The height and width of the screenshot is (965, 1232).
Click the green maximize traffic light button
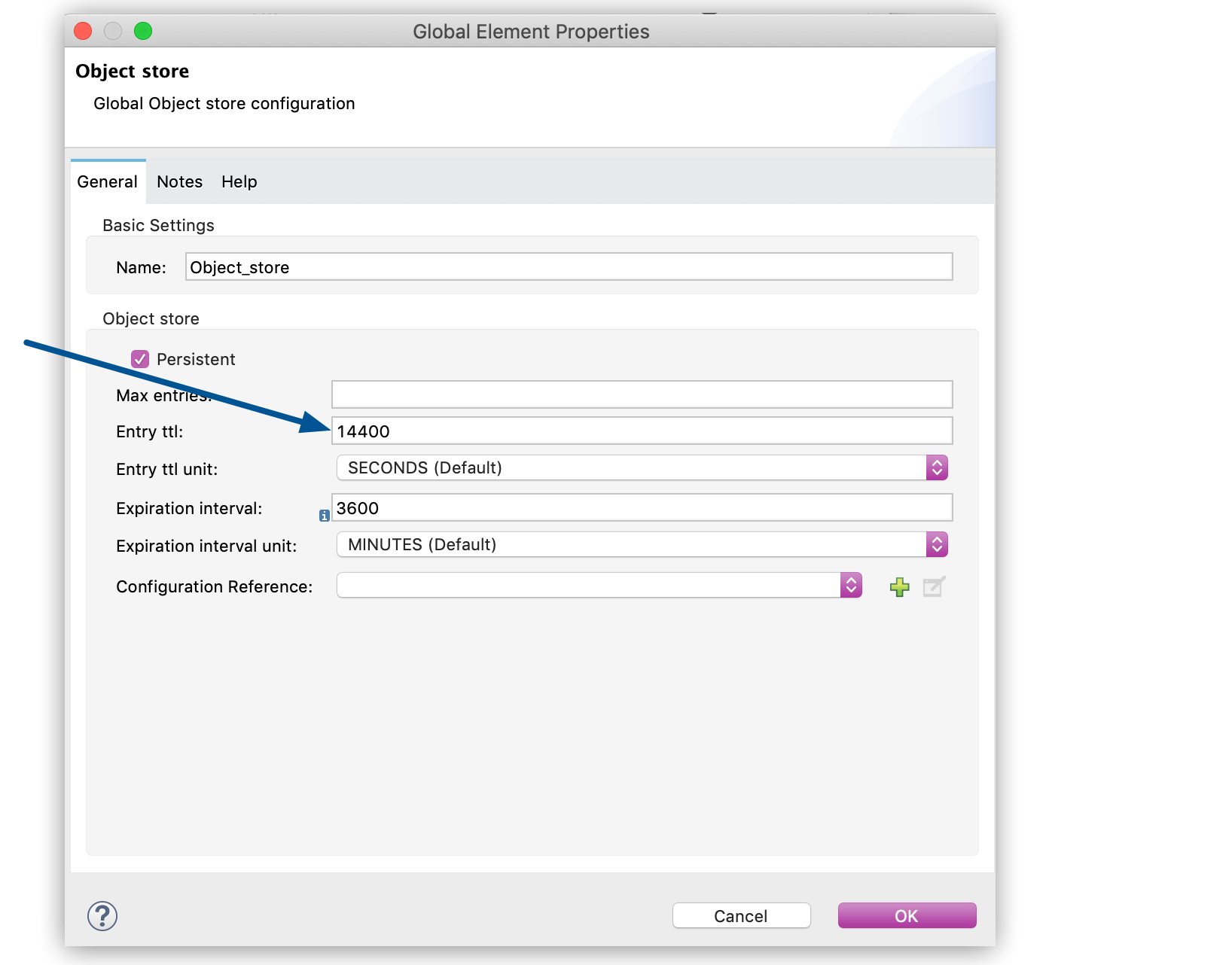pos(142,31)
